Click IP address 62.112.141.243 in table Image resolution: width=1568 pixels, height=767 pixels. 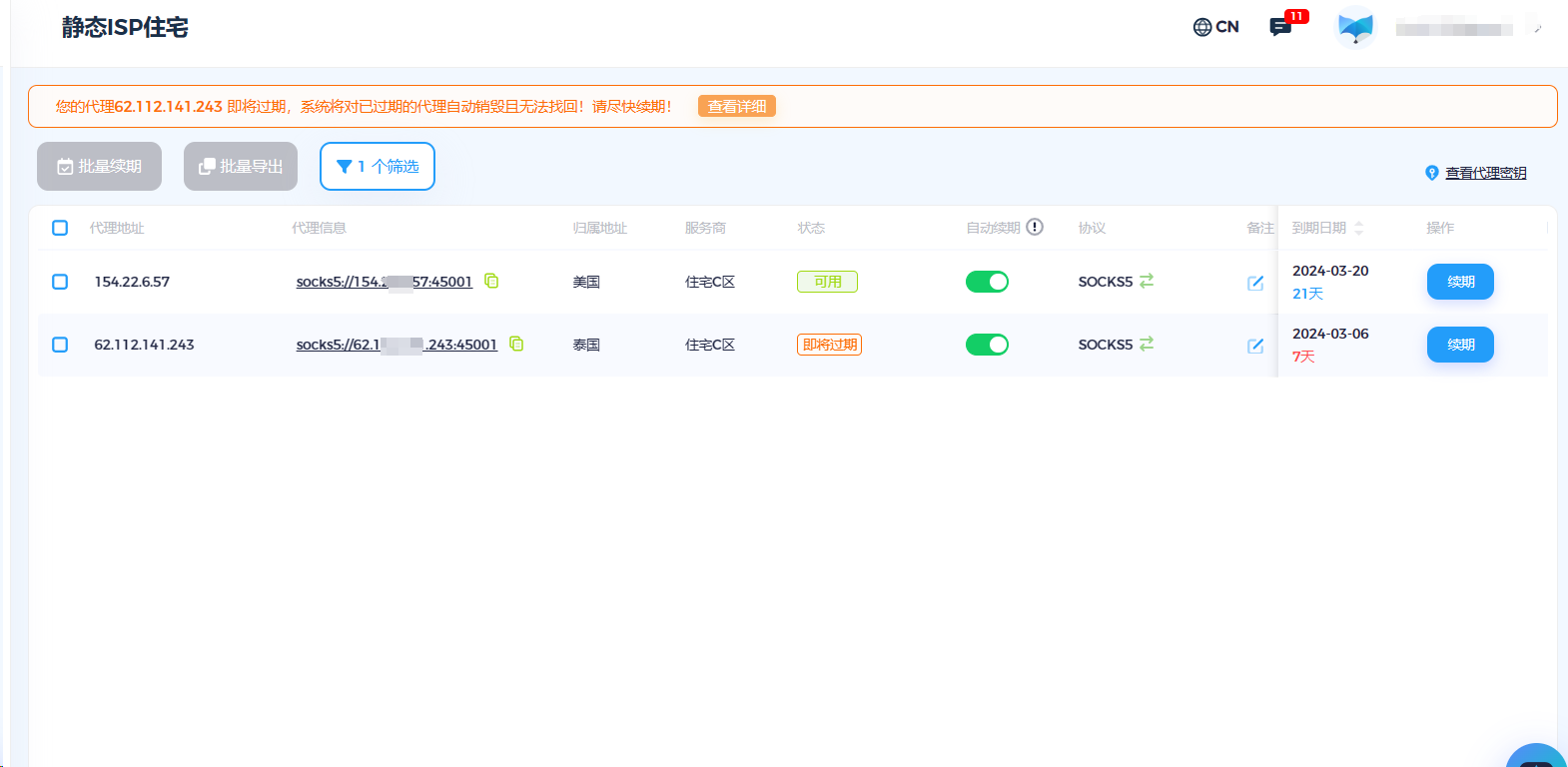144,345
